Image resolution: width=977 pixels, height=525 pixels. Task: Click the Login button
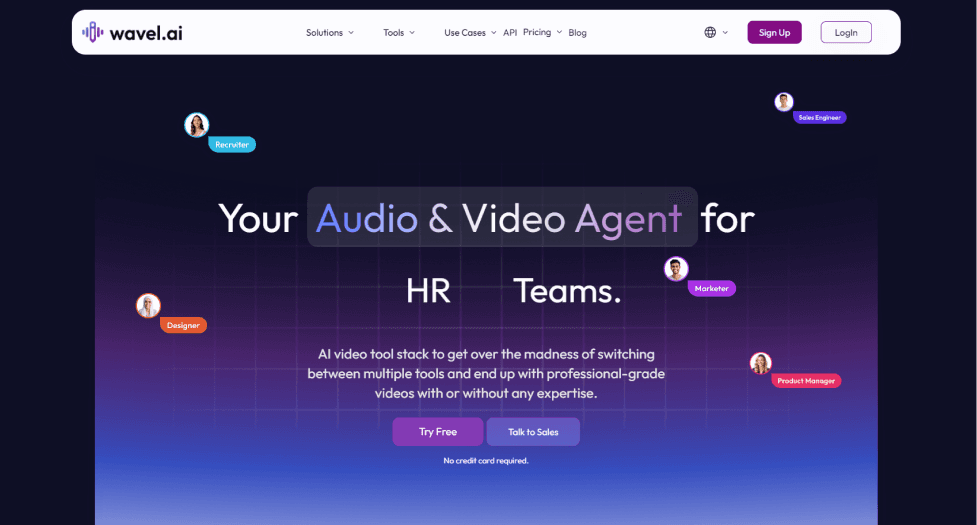(x=846, y=32)
